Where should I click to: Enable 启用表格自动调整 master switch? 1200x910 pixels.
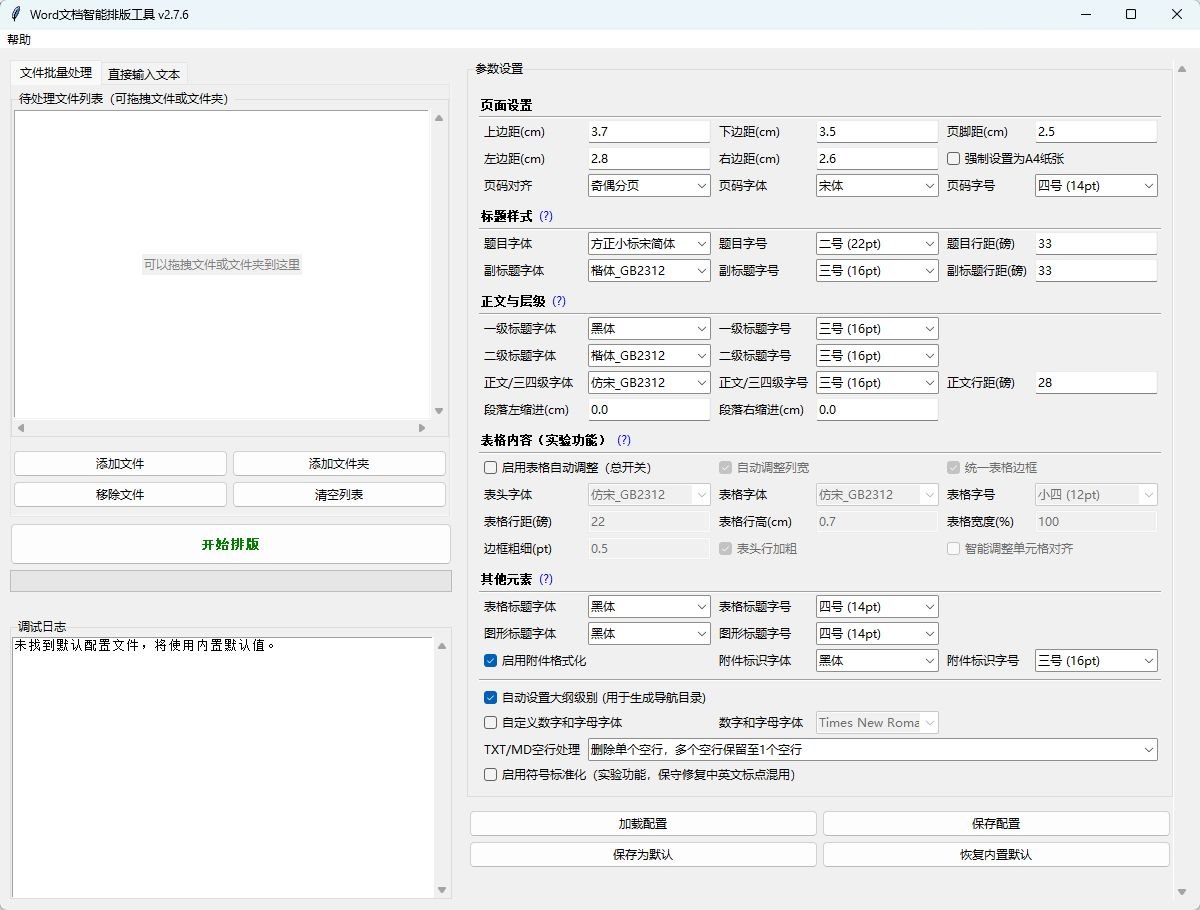coord(568,467)
